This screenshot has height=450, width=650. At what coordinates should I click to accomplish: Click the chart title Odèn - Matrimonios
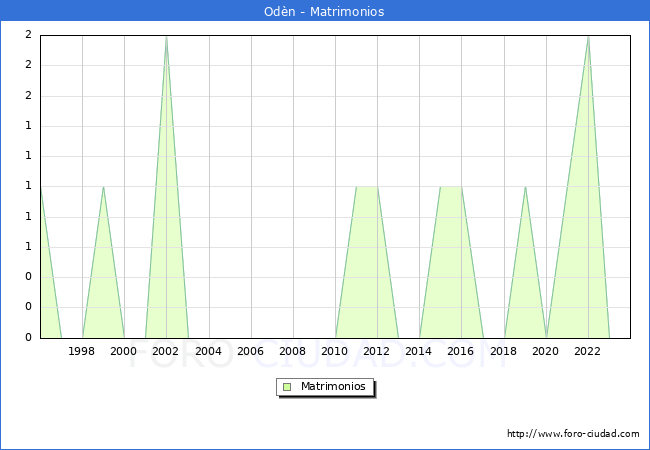[325, 12]
